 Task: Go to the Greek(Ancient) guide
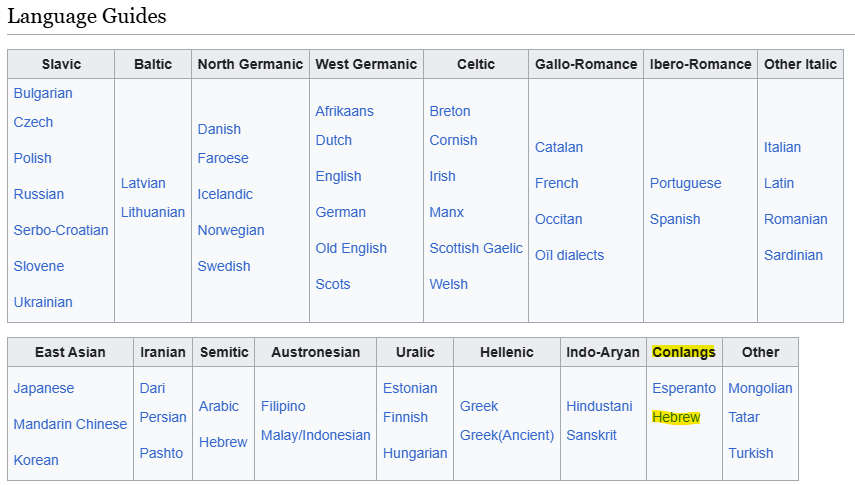pyautogui.click(x=507, y=435)
